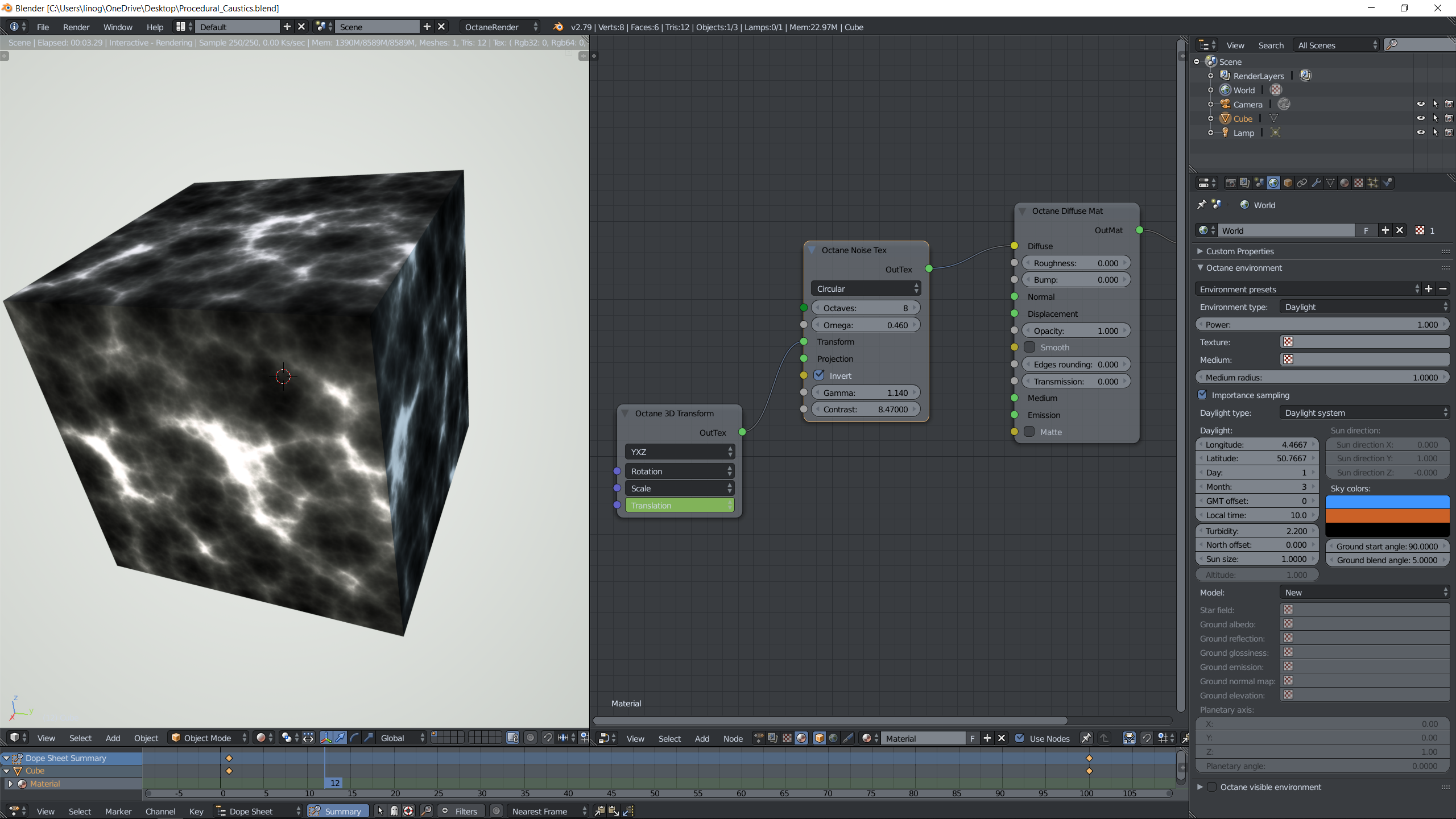This screenshot has width=1456, height=819.
Task: Select the compositing nodes tree type icon
Action: pyautogui.click(x=773, y=738)
